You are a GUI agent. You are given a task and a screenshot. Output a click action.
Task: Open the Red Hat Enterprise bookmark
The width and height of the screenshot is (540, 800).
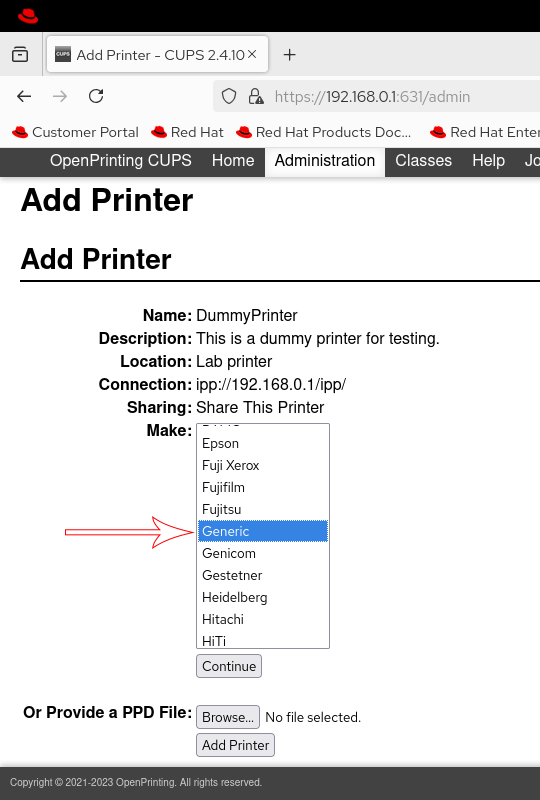tap(484, 132)
